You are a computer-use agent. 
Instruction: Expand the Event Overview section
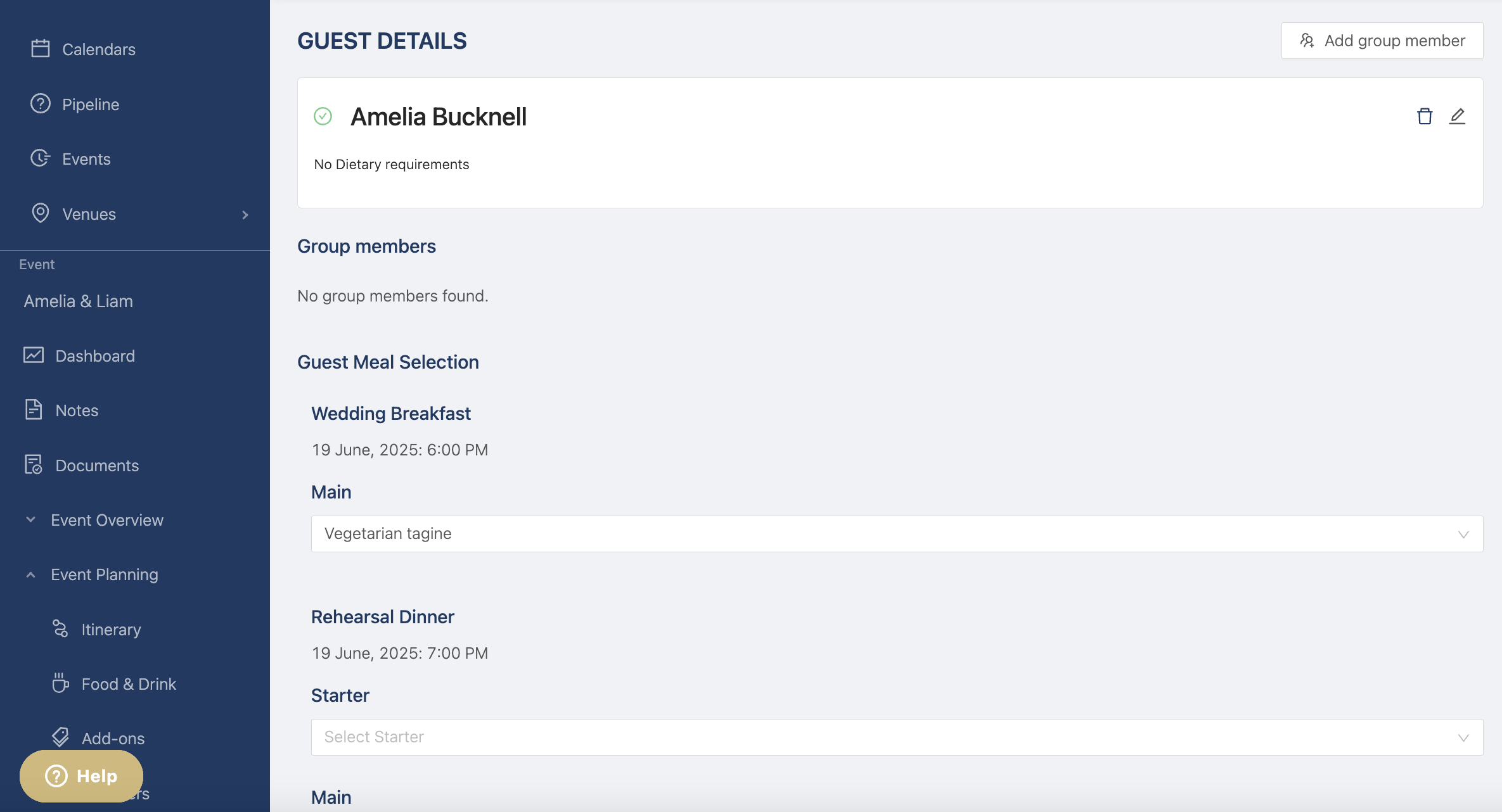coord(106,520)
